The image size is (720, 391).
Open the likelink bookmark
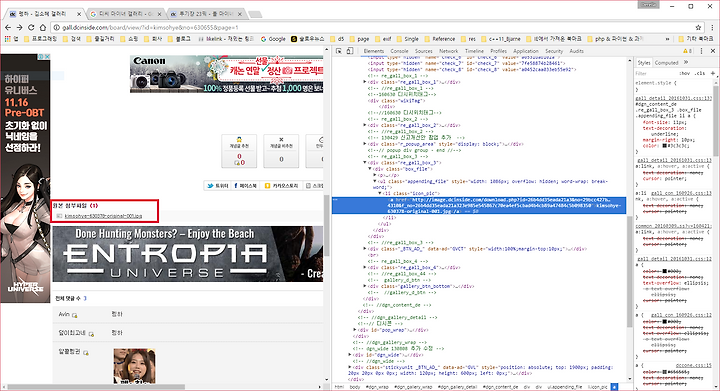(x=226, y=39)
